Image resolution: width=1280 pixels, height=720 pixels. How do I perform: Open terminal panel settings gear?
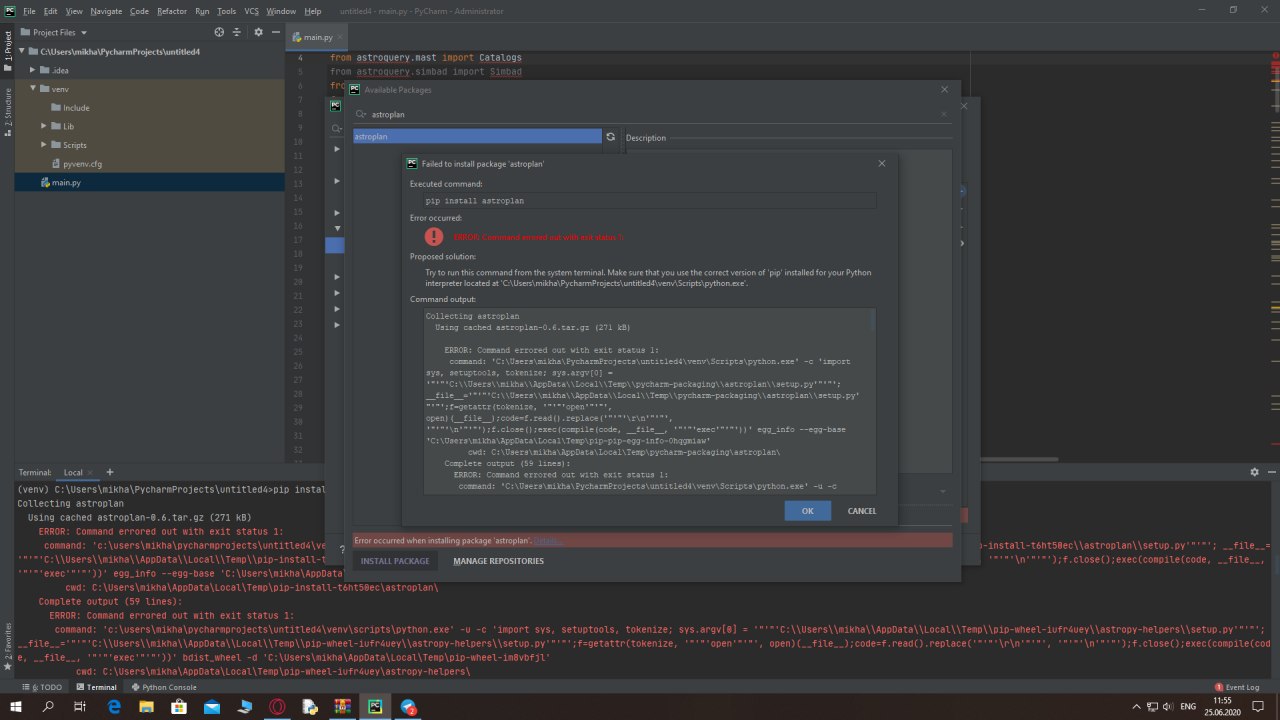(x=1254, y=472)
